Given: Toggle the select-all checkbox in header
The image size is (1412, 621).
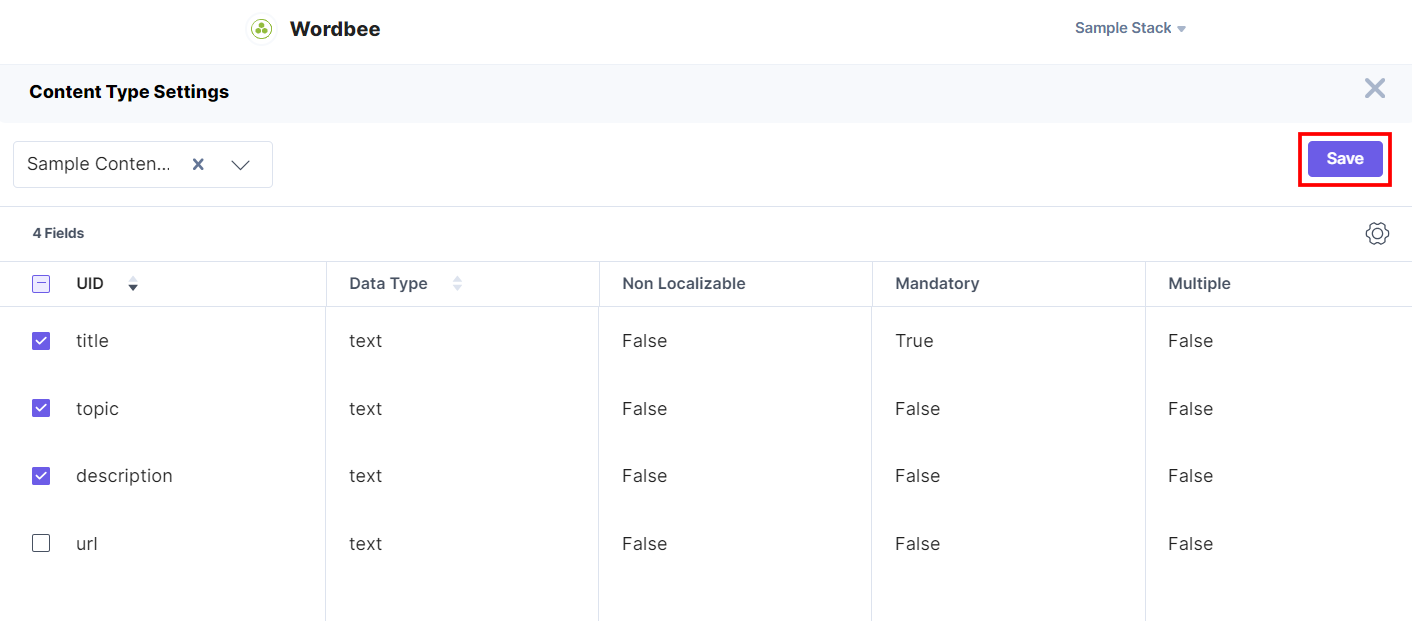Looking at the screenshot, I should pyautogui.click(x=41, y=284).
